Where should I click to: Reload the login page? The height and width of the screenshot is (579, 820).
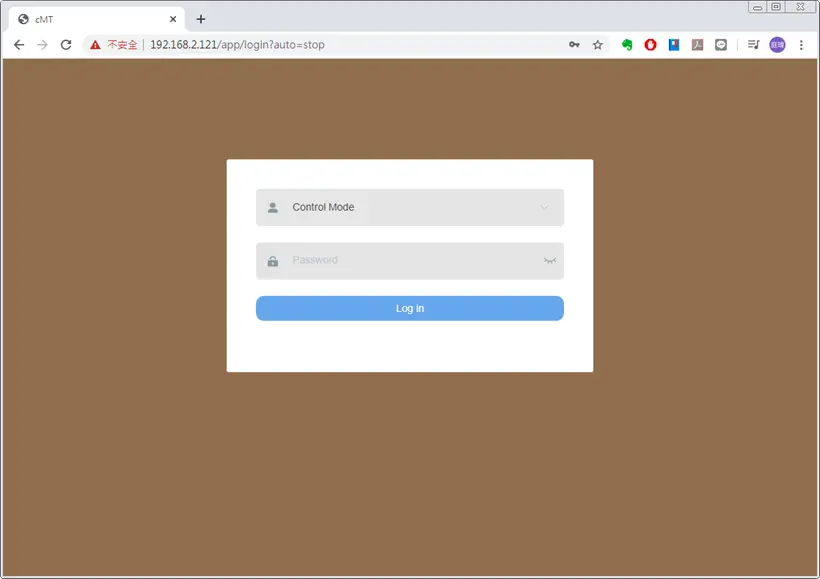(66, 45)
